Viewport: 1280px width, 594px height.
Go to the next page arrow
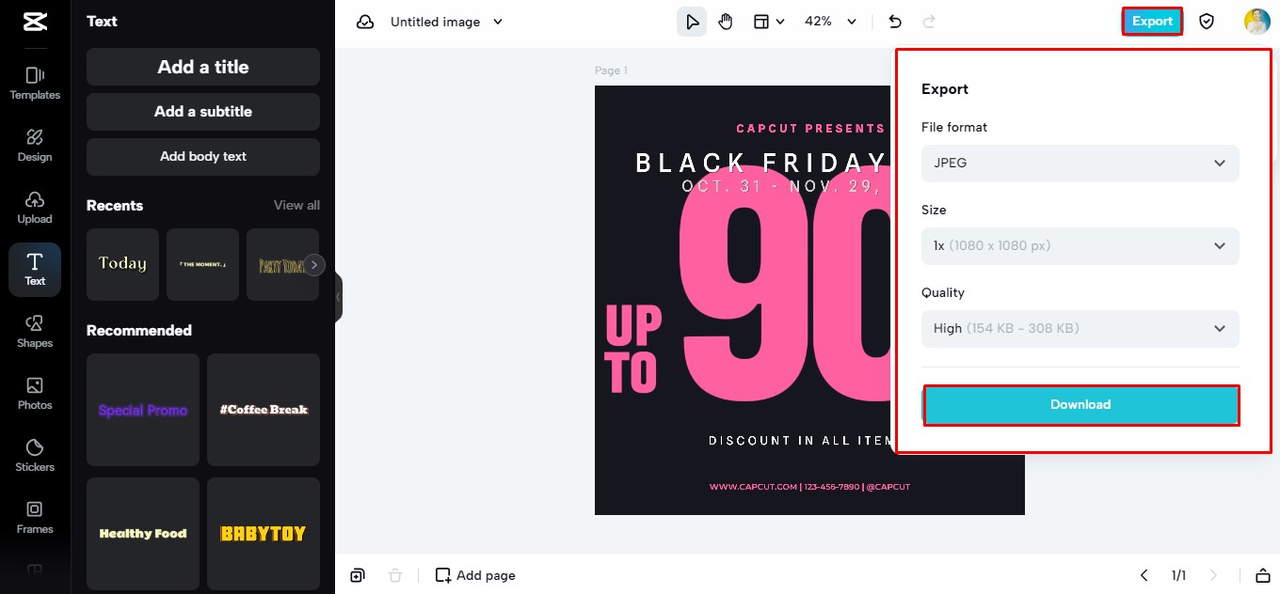point(1214,575)
